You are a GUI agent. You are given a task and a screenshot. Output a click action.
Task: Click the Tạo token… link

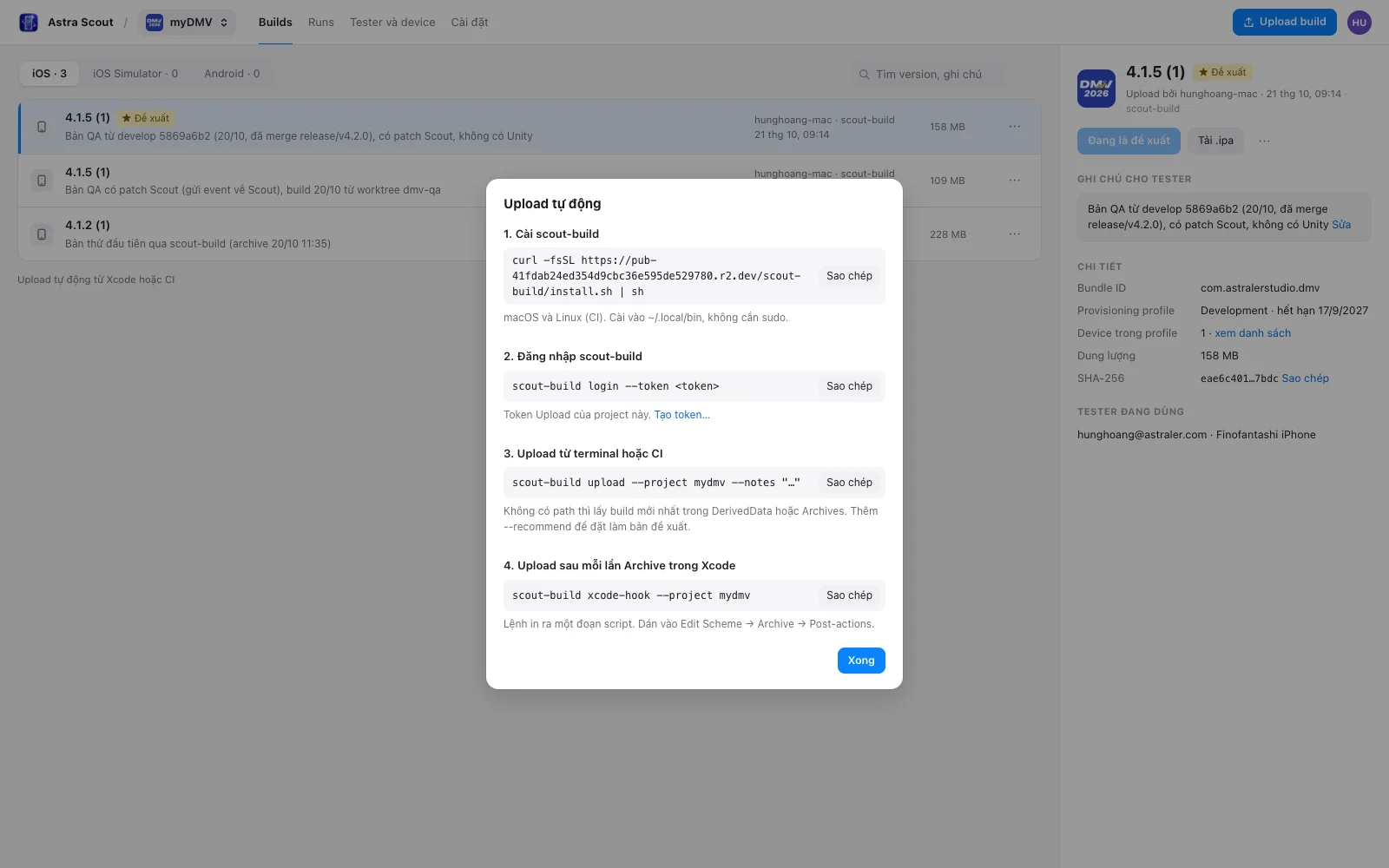(681, 415)
